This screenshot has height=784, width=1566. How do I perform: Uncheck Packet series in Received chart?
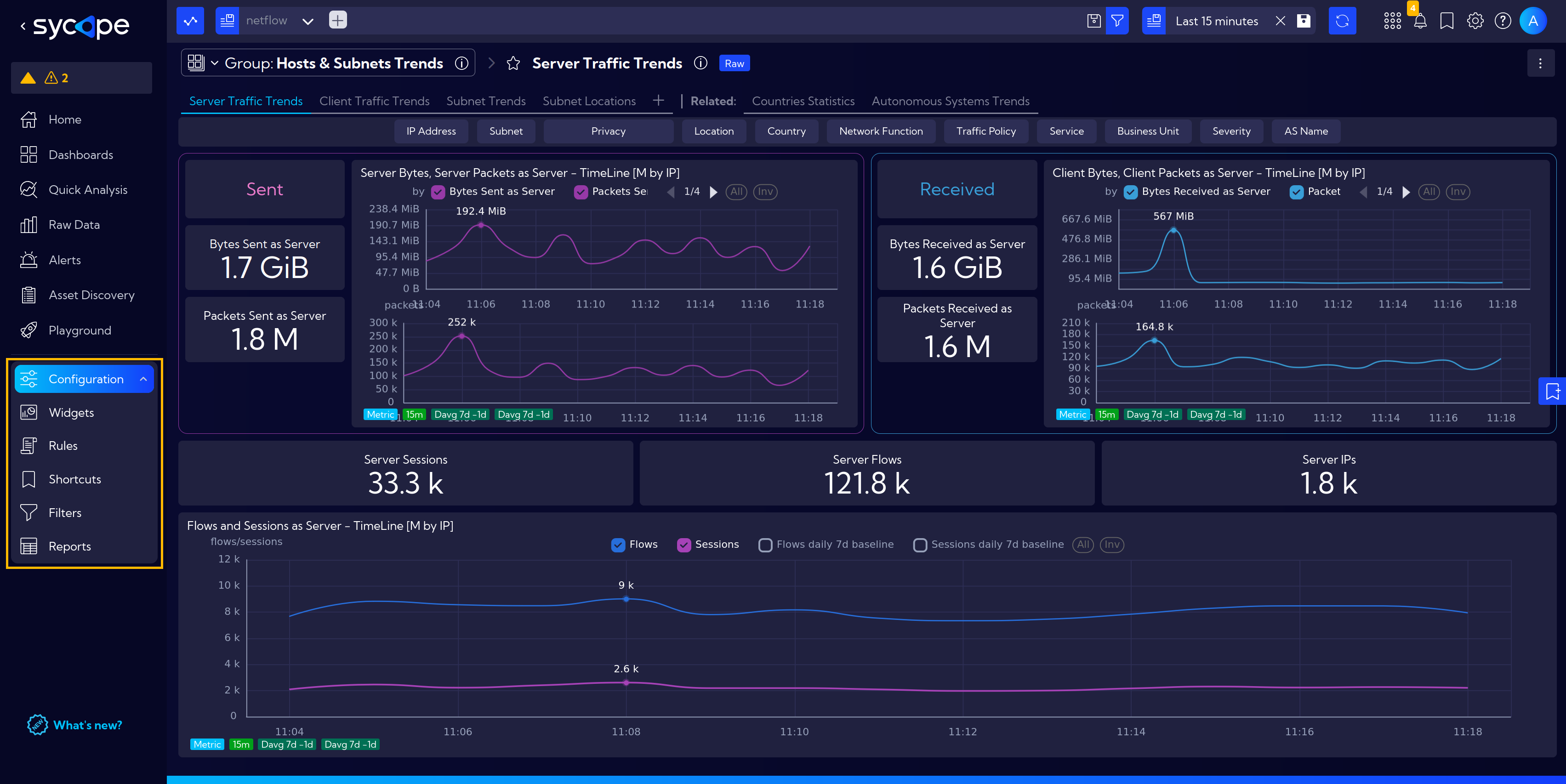pos(1296,192)
